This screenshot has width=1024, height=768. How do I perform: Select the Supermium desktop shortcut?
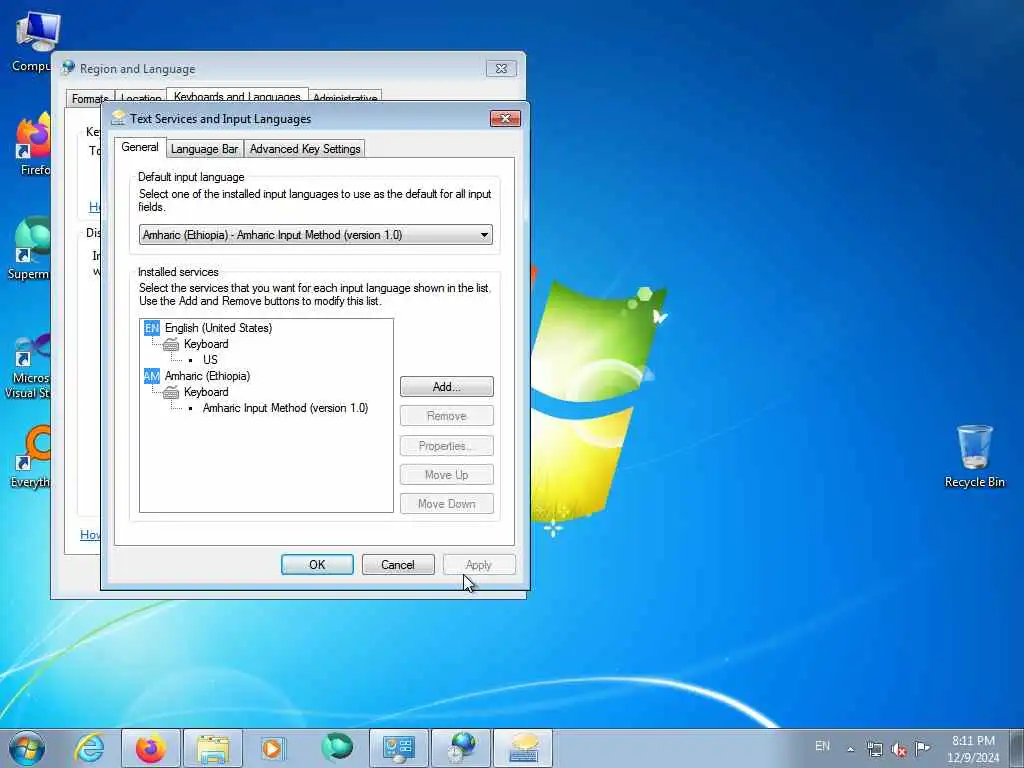pos(29,248)
